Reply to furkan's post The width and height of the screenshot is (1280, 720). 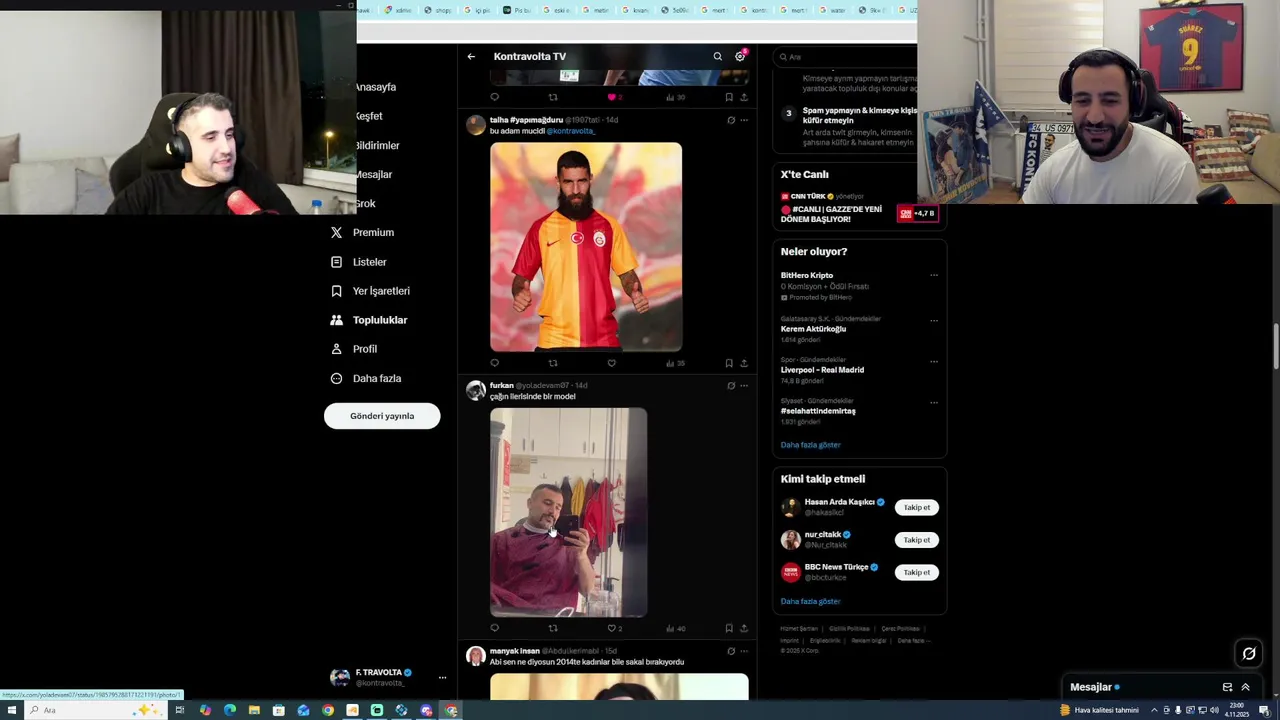pos(494,628)
